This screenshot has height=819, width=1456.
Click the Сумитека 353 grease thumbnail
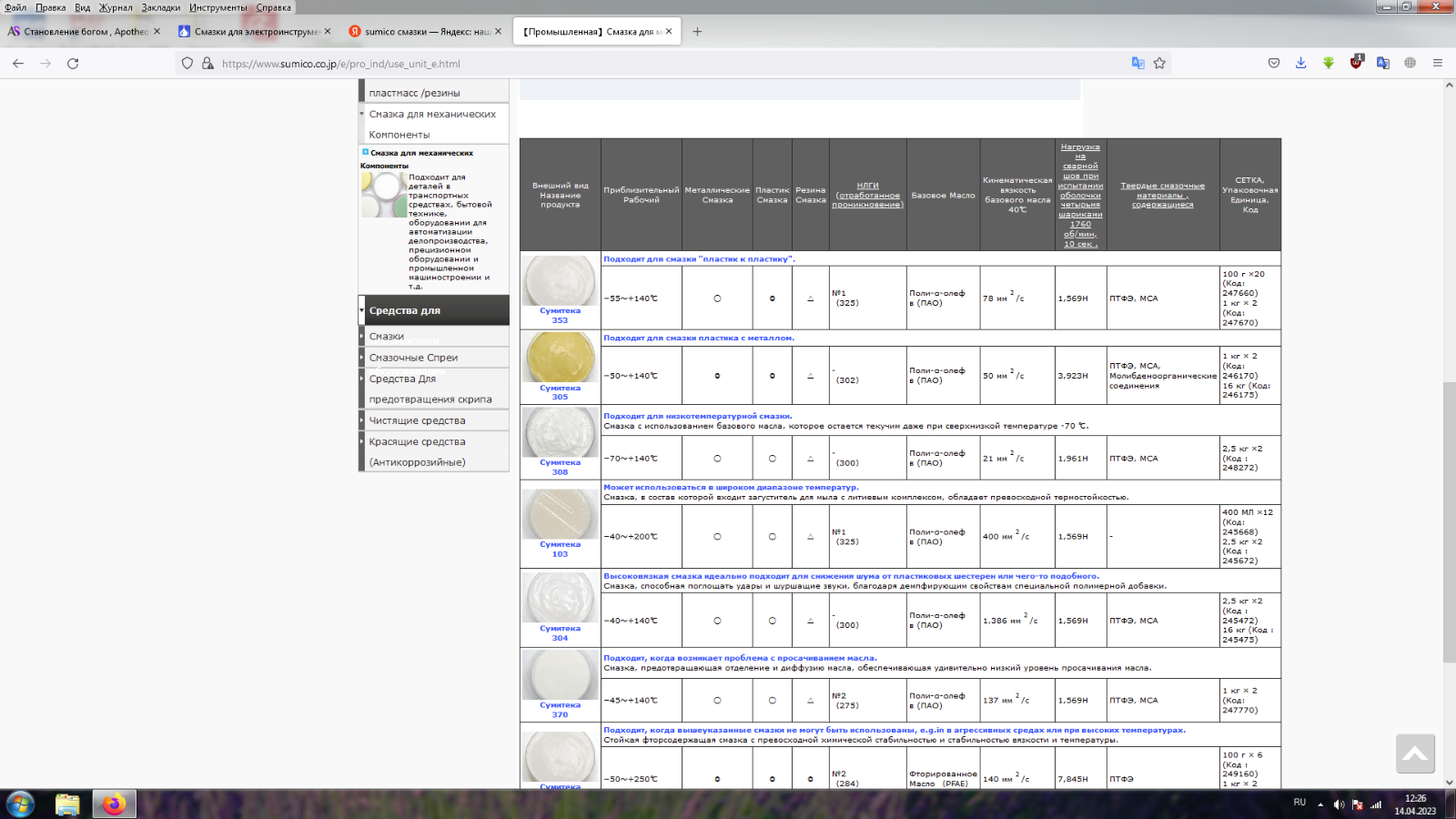point(560,280)
